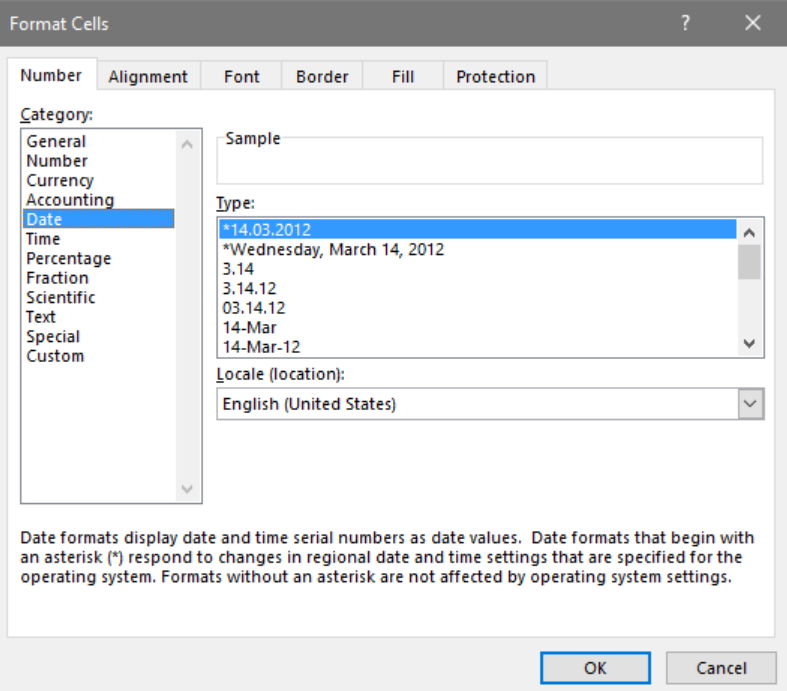This screenshot has width=787, height=691.
Task: Select the Fill tab
Action: (403, 77)
